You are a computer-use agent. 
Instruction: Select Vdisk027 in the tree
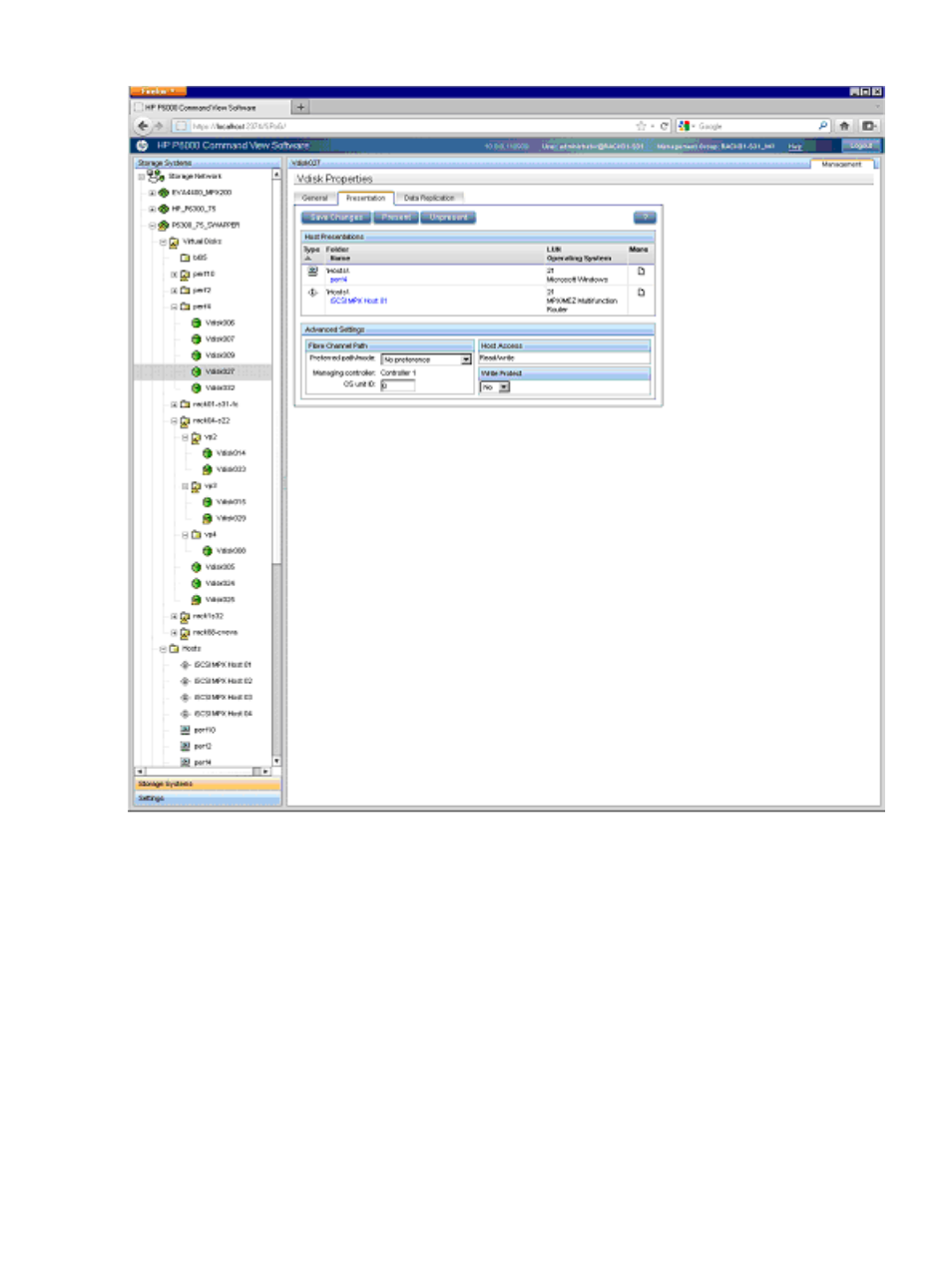click(x=220, y=371)
